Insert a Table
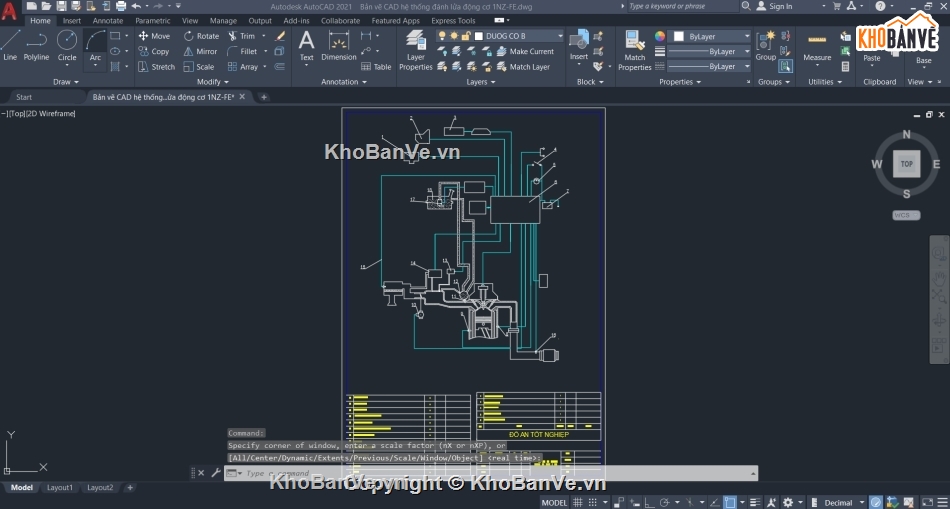Viewport: 950px width, 509px height. (376, 67)
